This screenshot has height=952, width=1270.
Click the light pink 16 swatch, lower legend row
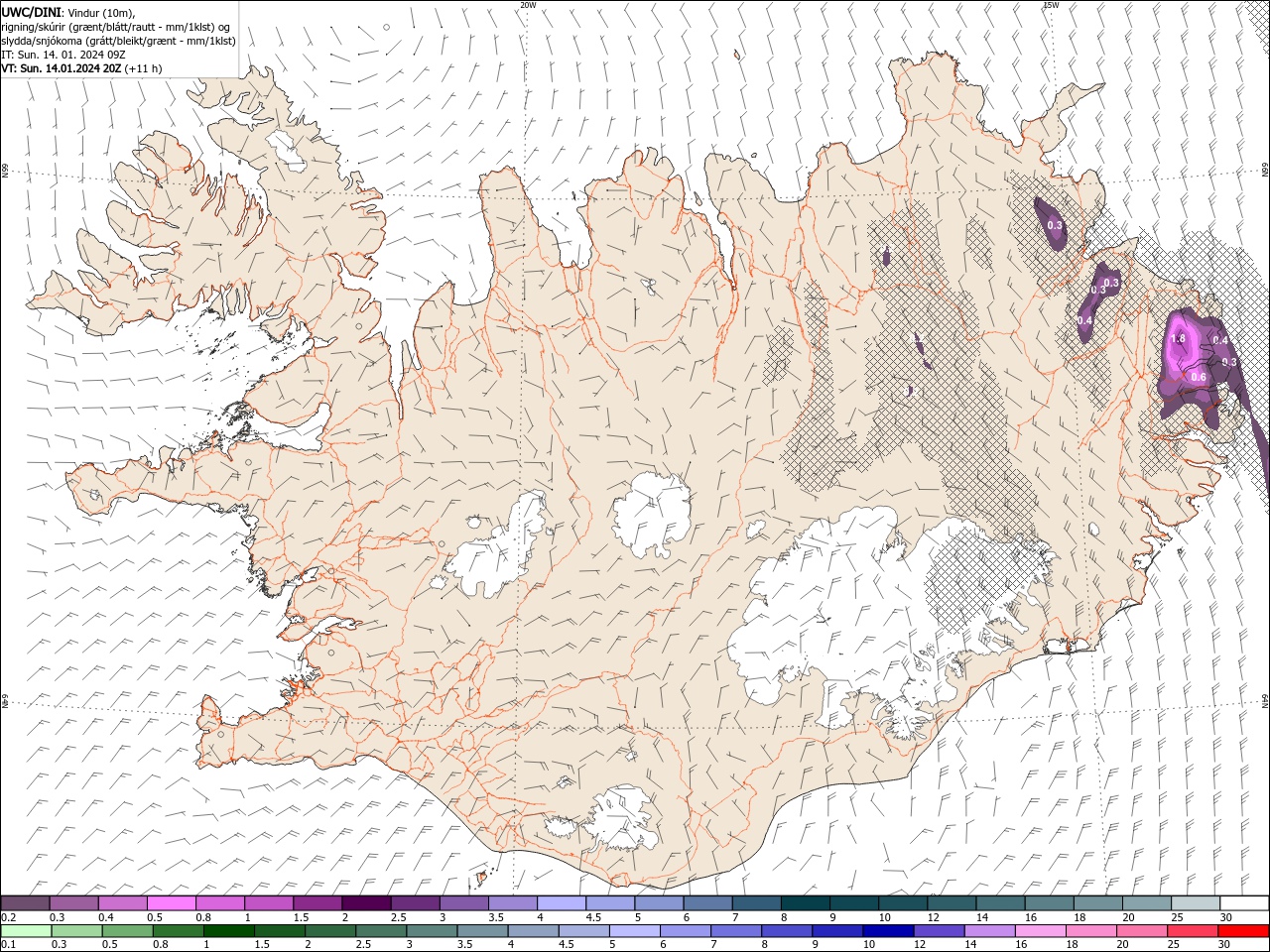(x=1041, y=931)
